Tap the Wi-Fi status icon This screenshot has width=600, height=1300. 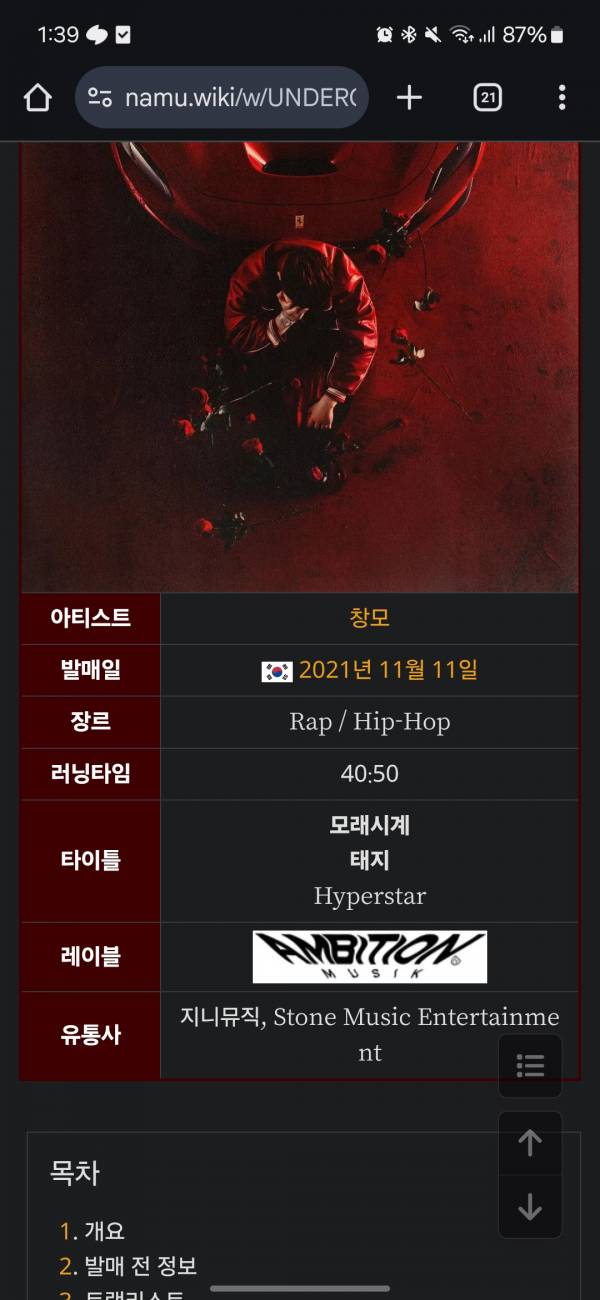coord(461,35)
